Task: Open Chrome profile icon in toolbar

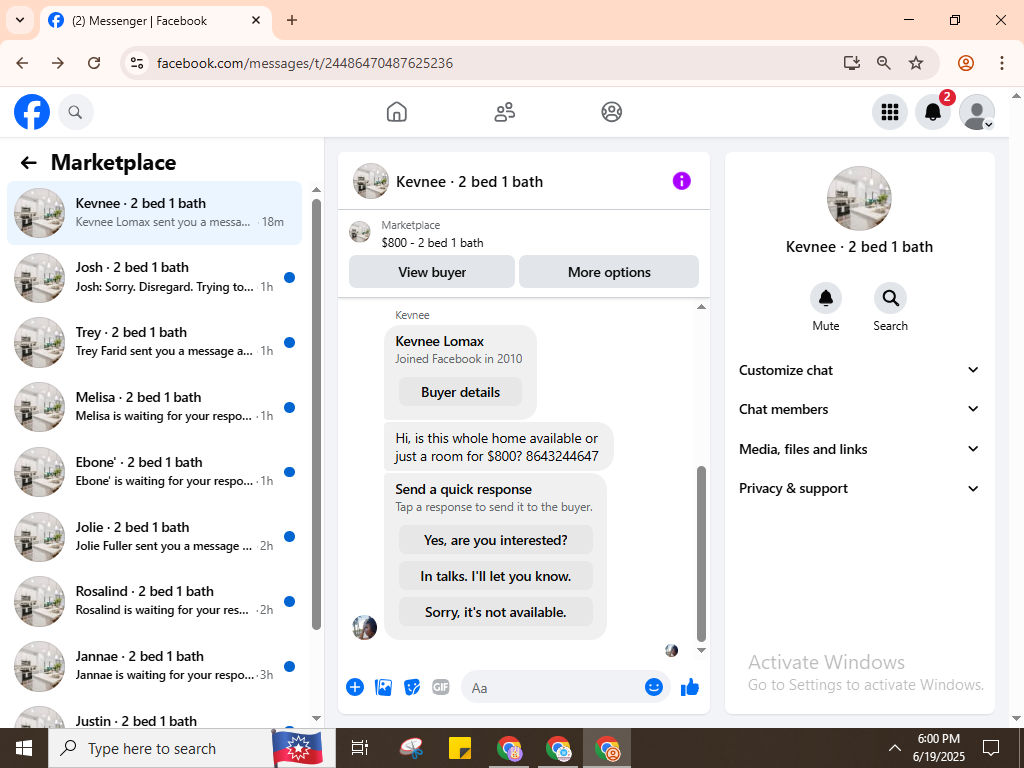Action: (966, 63)
